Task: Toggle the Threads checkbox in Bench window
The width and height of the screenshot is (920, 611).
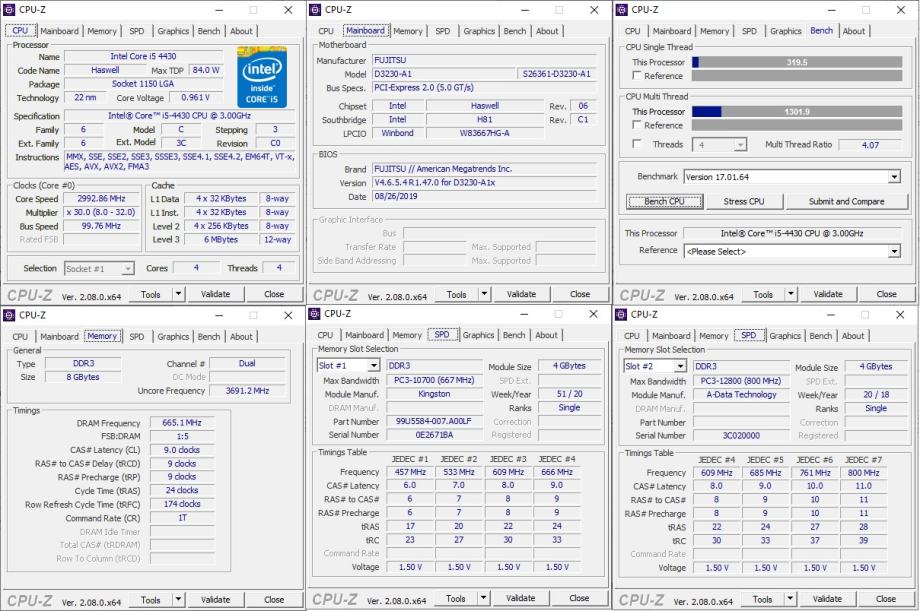Action: tap(637, 145)
